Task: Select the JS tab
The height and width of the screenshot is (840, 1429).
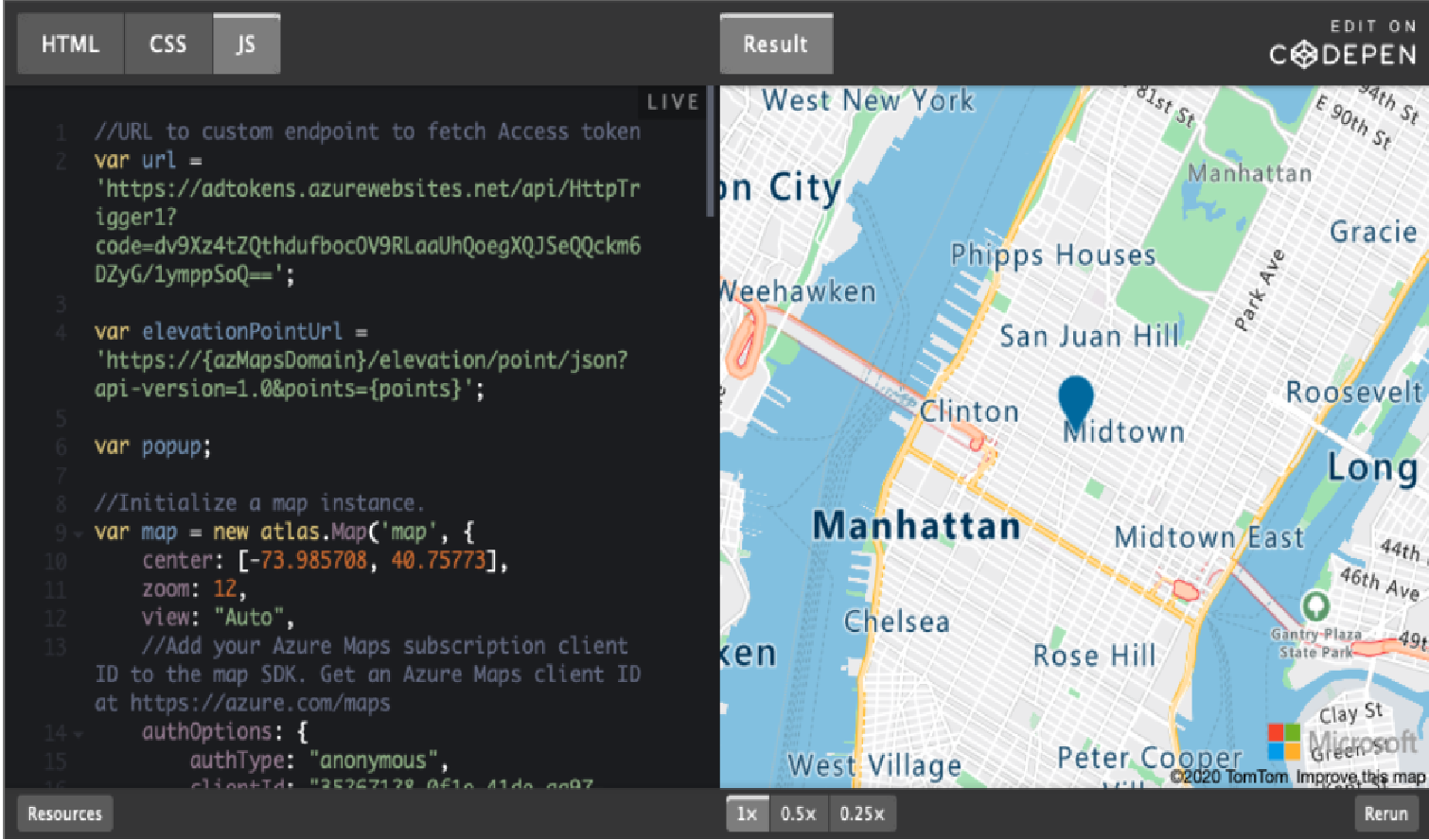Action: tap(245, 44)
